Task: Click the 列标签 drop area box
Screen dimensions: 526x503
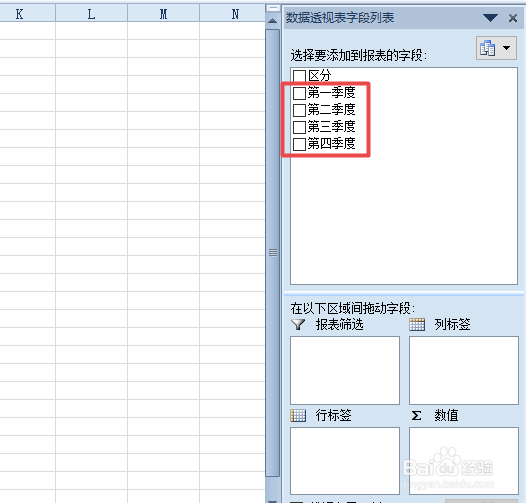Action: 464,370
